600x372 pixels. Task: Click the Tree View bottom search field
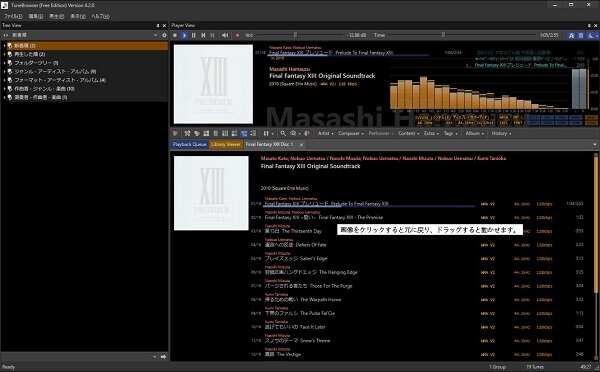click(77, 357)
